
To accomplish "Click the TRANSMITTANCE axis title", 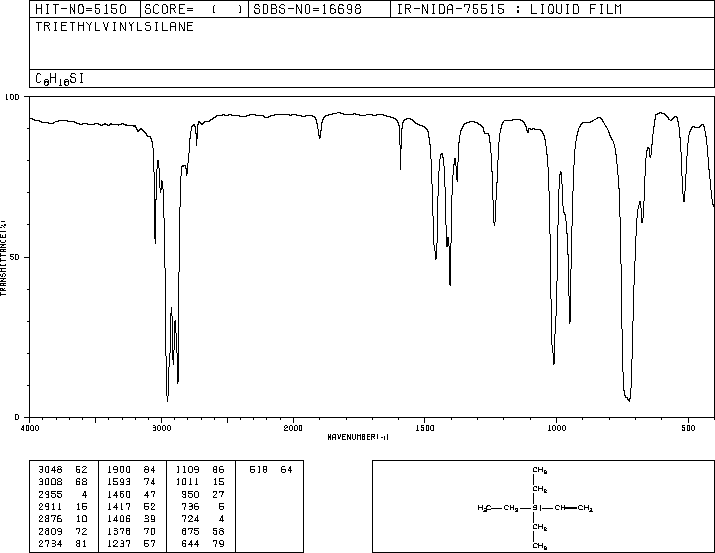I will click(x=4, y=258).
